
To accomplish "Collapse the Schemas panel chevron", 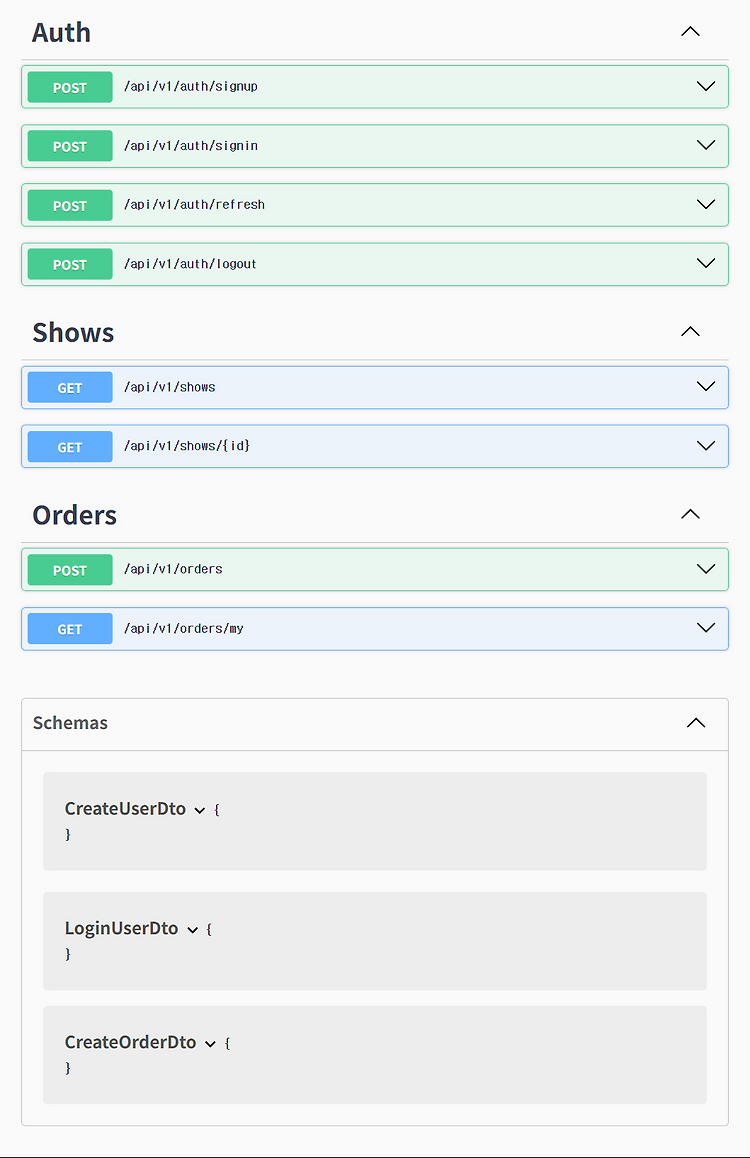I will point(696,723).
